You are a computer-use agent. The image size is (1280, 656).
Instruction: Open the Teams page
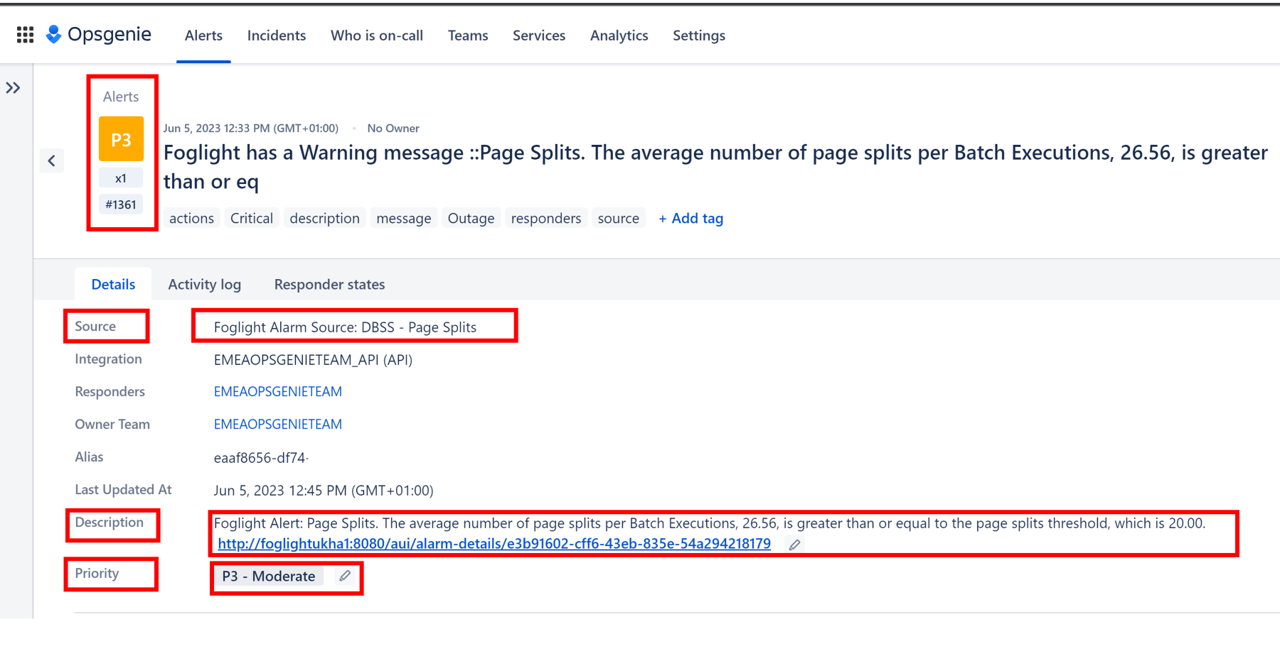click(x=468, y=35)
